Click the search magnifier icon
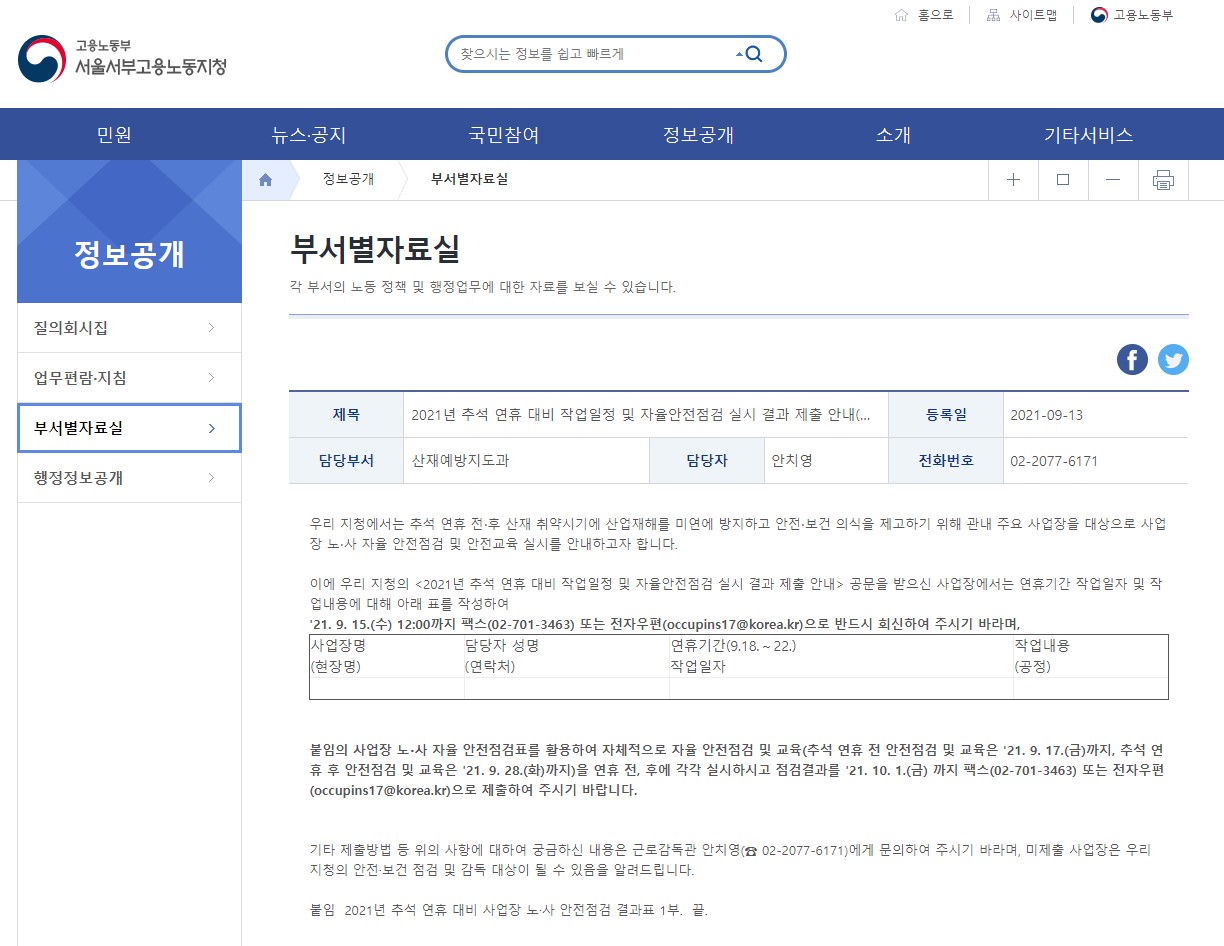Screen dimensions: 1224x946 754,55
